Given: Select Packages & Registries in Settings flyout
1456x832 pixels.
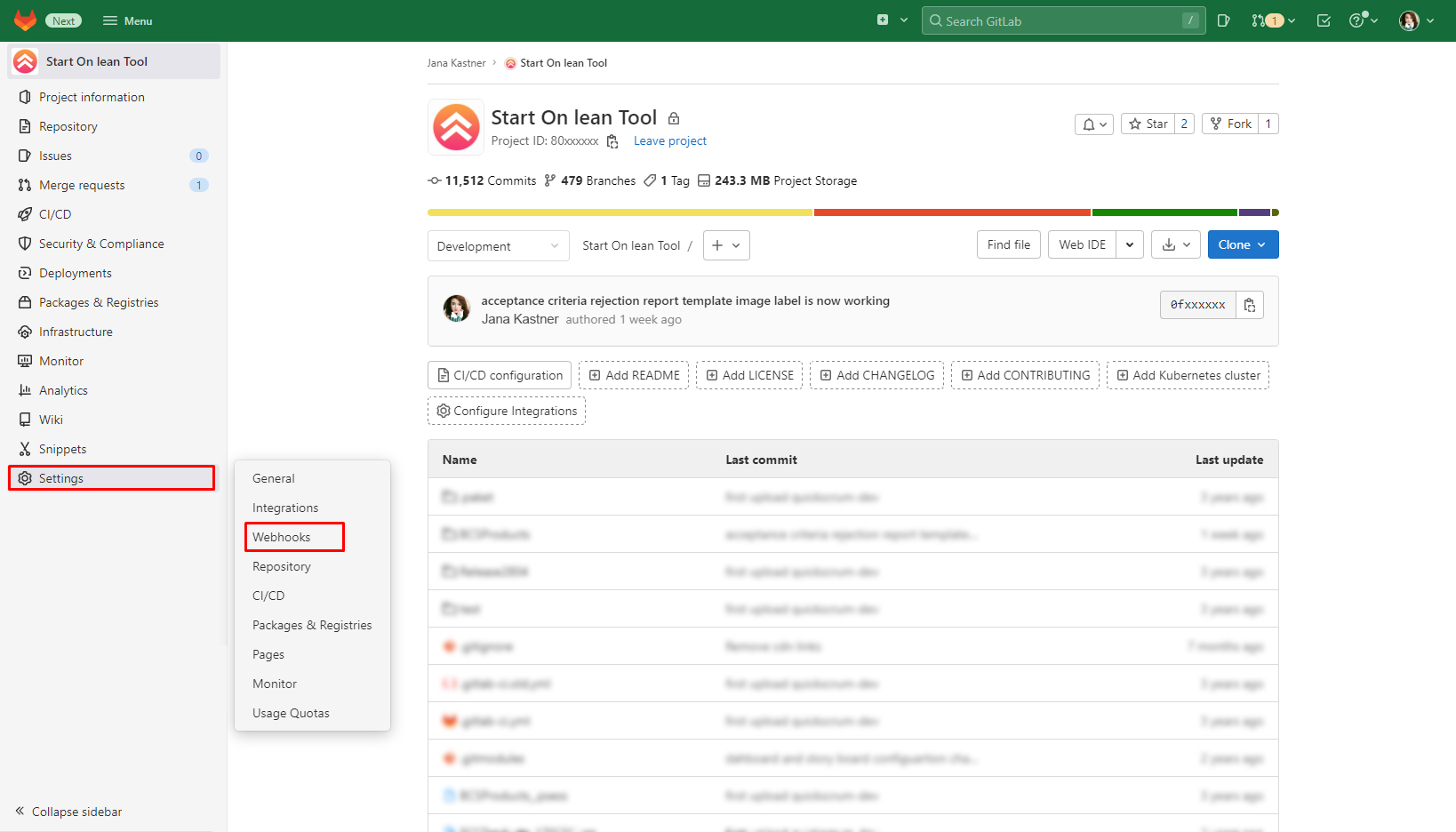Looking at the screenshot, I should click(312, 625).
